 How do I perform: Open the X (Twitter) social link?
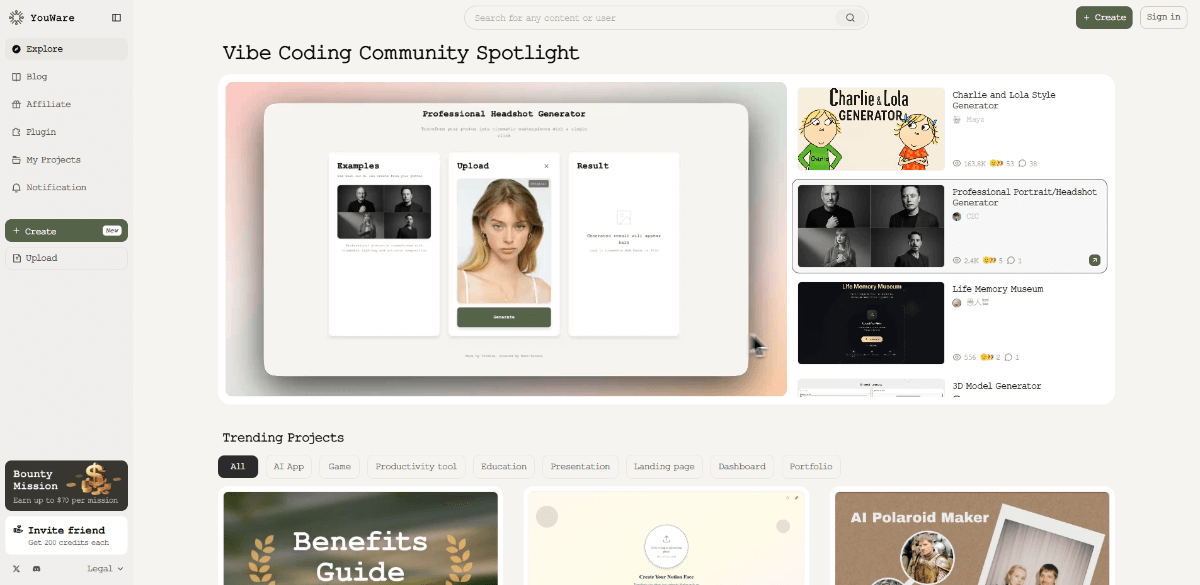click(16, 568)
